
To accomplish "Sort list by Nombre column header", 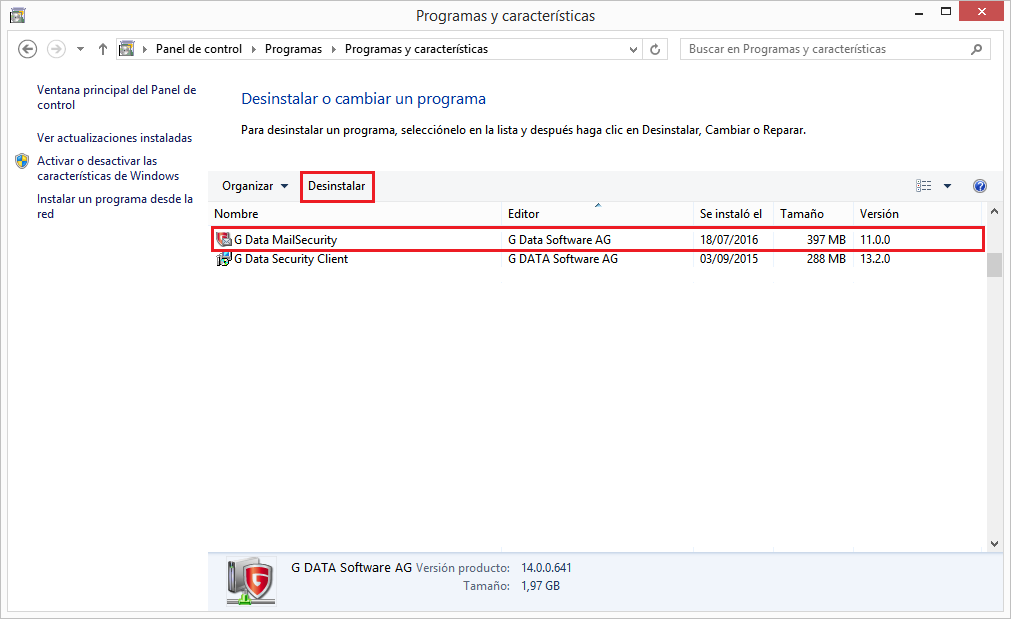I will point(236,214).
